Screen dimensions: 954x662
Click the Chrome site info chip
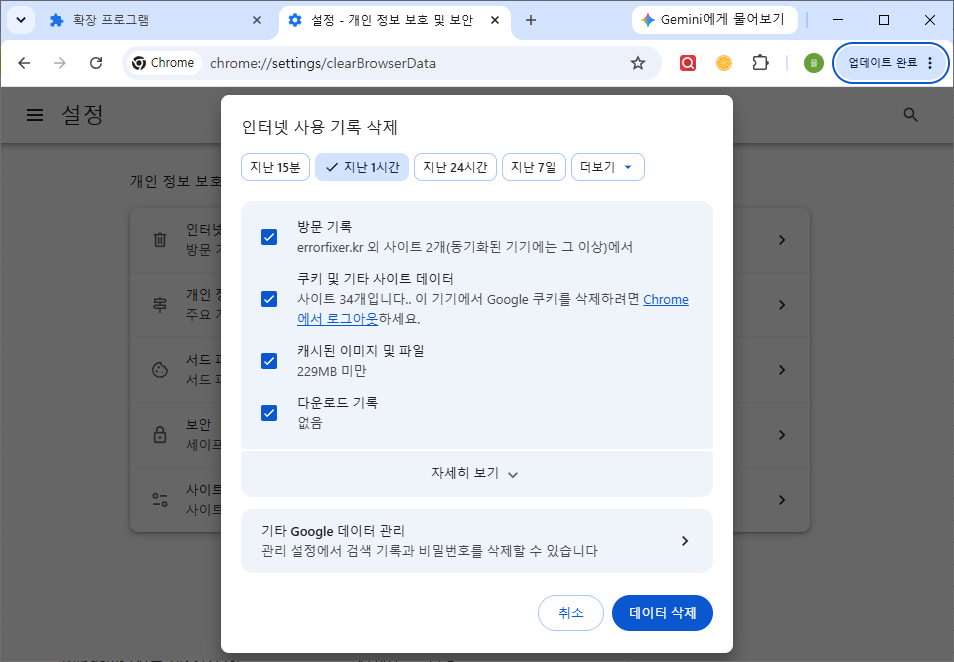(163, 63)
